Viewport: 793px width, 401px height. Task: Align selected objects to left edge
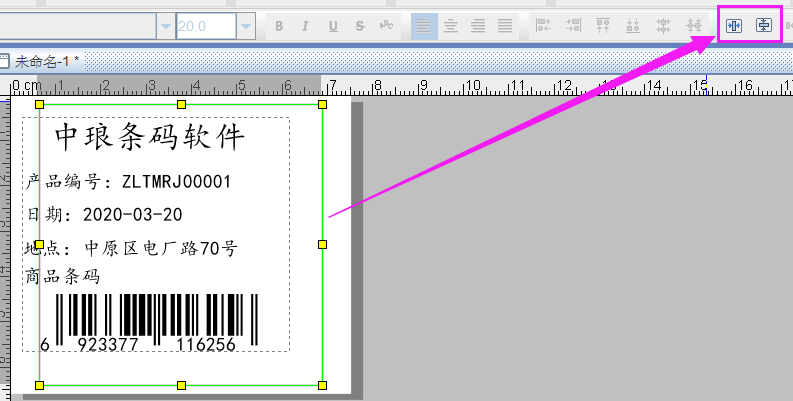point(544,25)
